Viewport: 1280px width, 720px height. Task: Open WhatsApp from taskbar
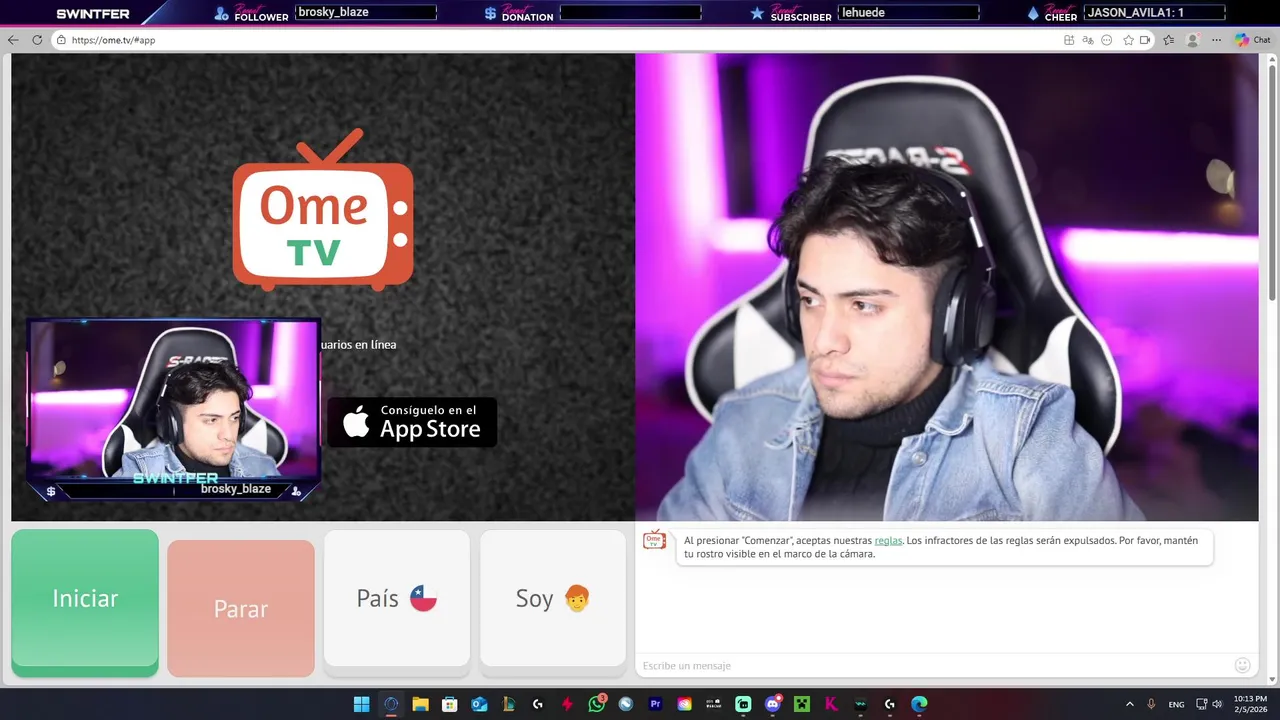tap(597, 704)
